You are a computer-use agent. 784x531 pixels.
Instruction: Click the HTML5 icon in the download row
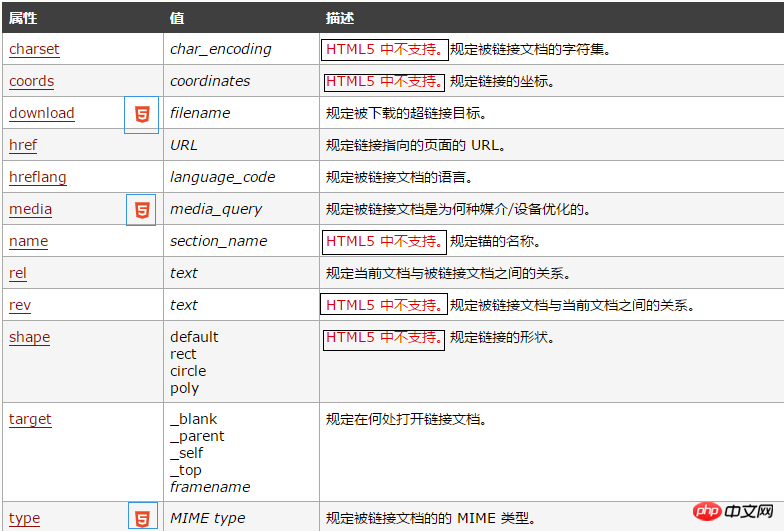coord(142,114)
